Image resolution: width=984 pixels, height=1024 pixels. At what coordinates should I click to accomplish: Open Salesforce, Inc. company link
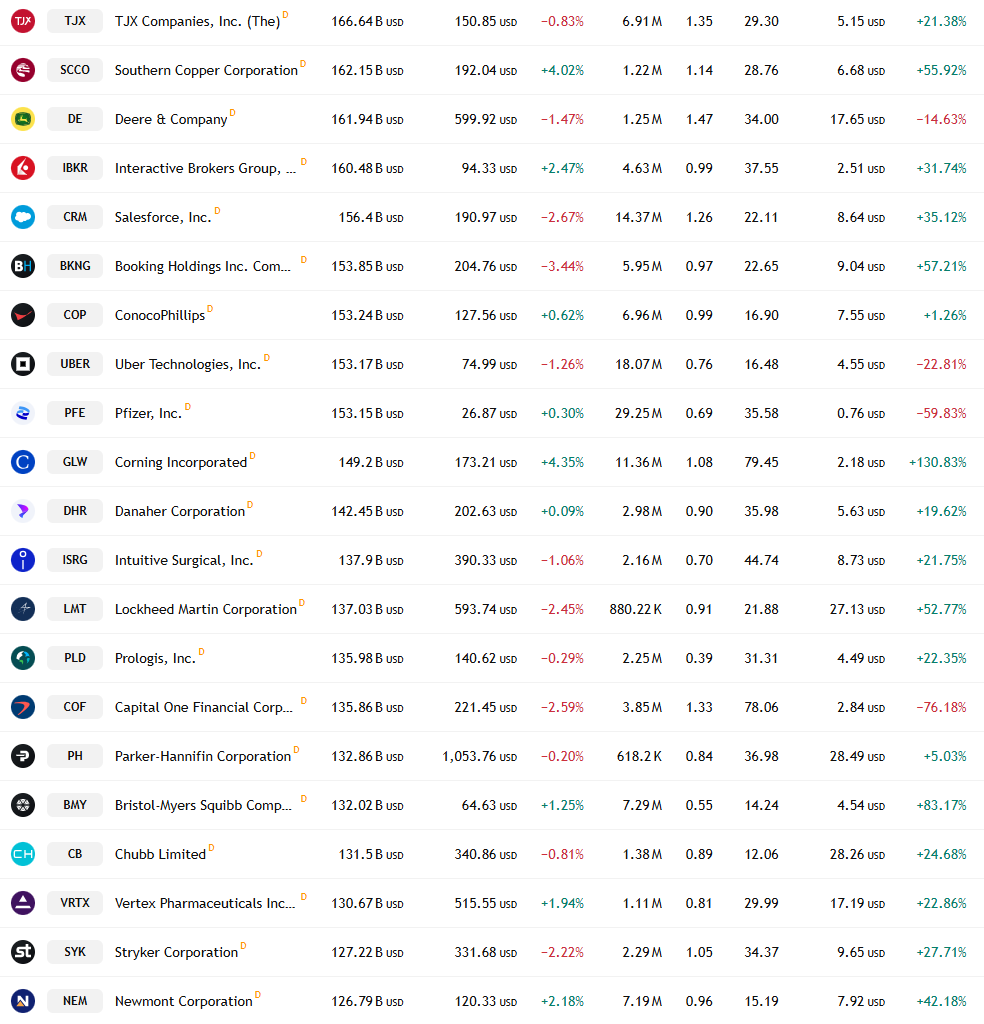tap(163, 217)
